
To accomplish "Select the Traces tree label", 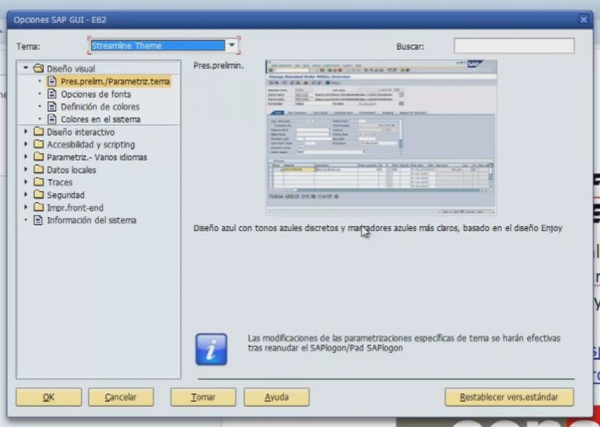I will pos(60,183).
